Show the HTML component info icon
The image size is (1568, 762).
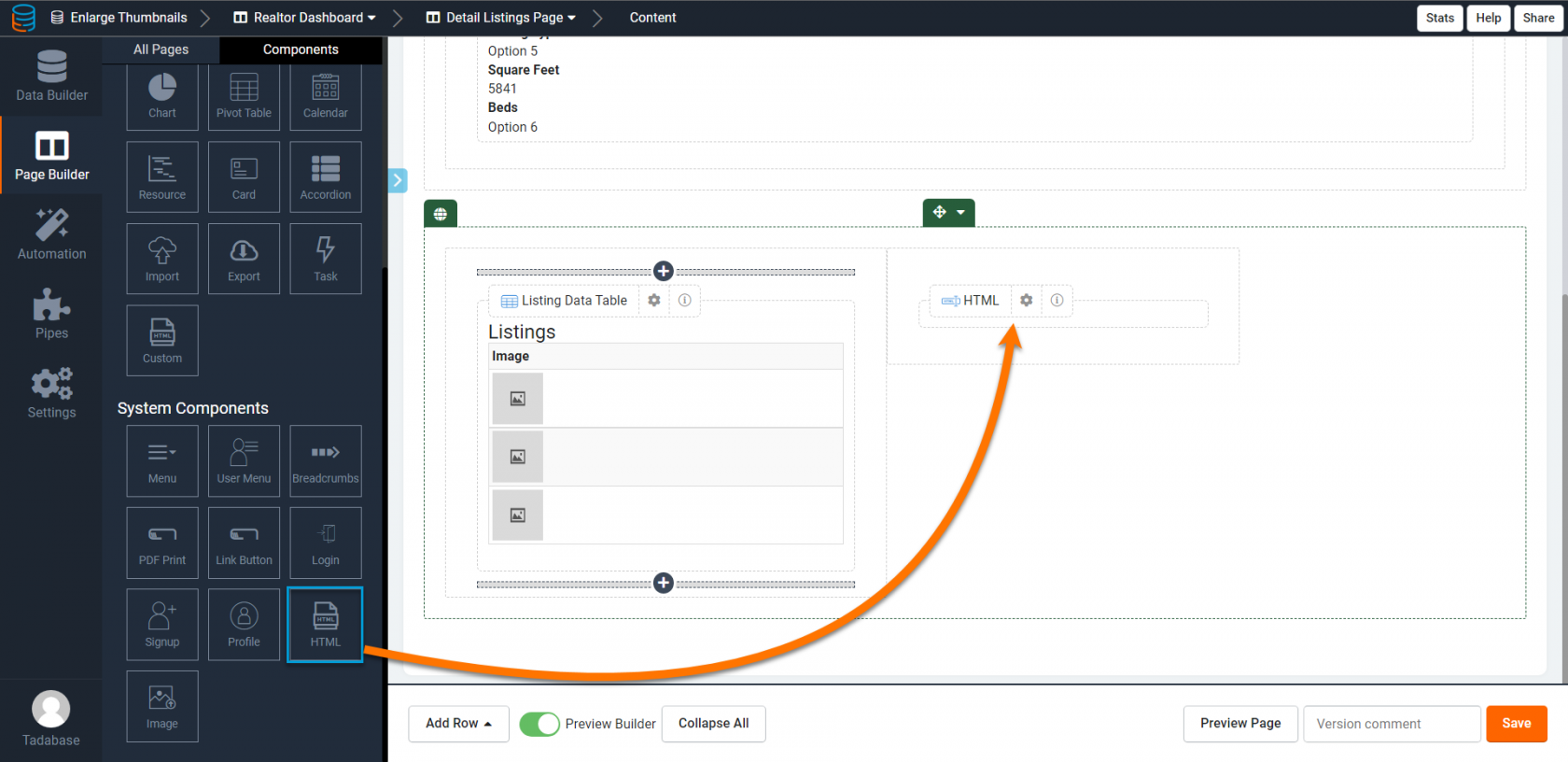(1057, 301)
